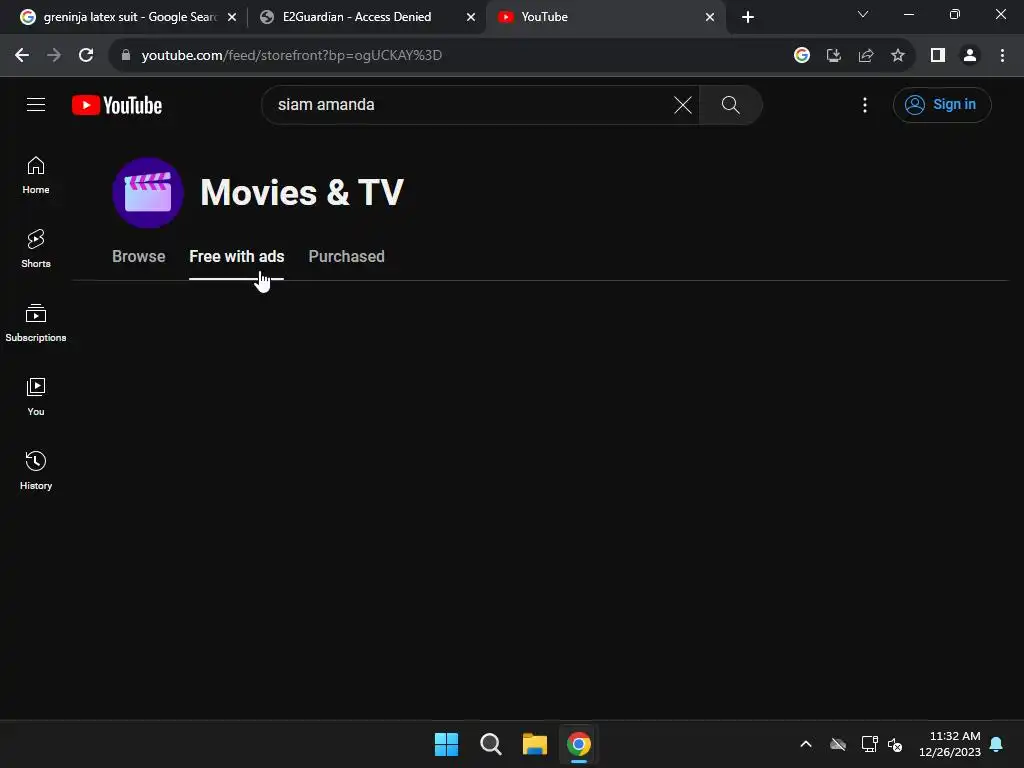Viewport: 1024px width, 768px height.
Task: View site information lock icon
Action: coord(126,56)
